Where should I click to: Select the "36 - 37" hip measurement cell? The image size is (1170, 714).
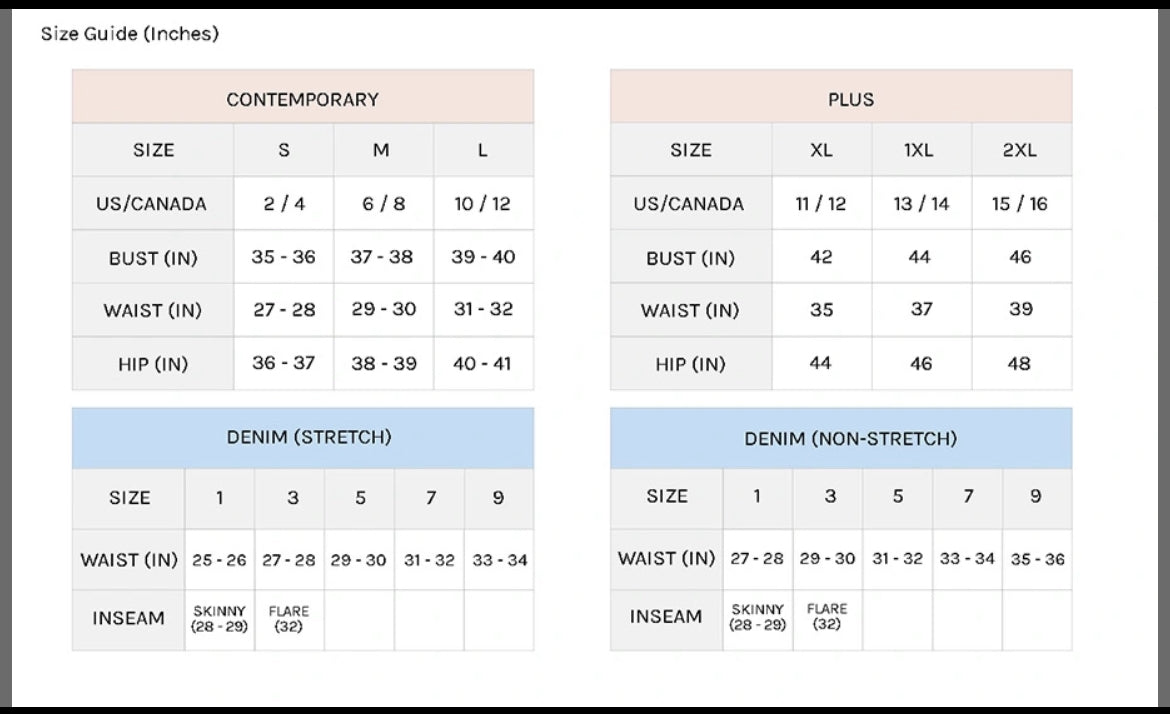[284, 363]
